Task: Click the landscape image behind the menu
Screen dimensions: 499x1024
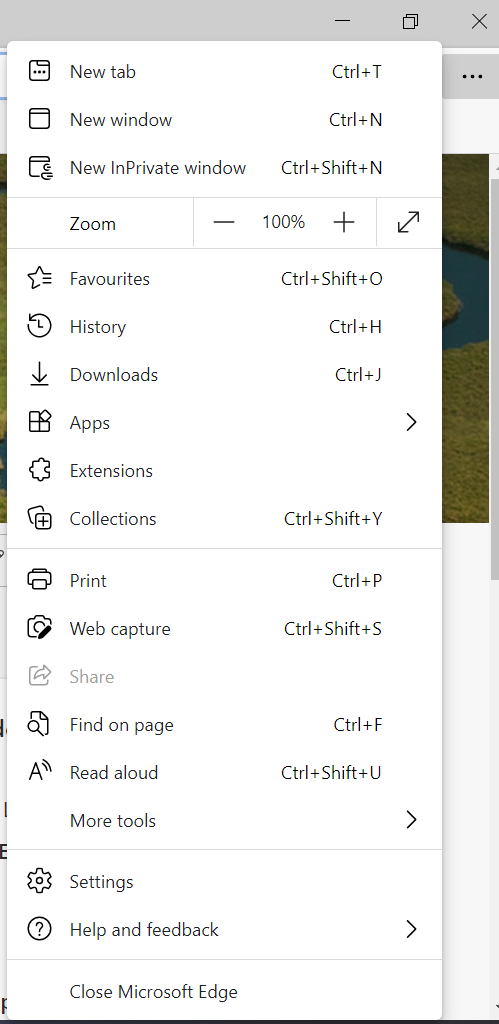Action: coord(465,338)
